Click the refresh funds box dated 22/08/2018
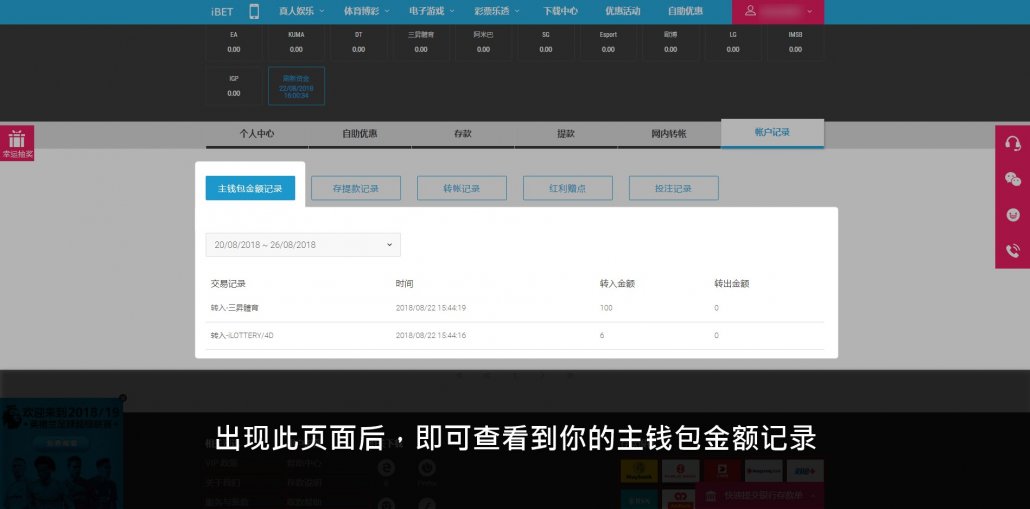 (296, 86)
